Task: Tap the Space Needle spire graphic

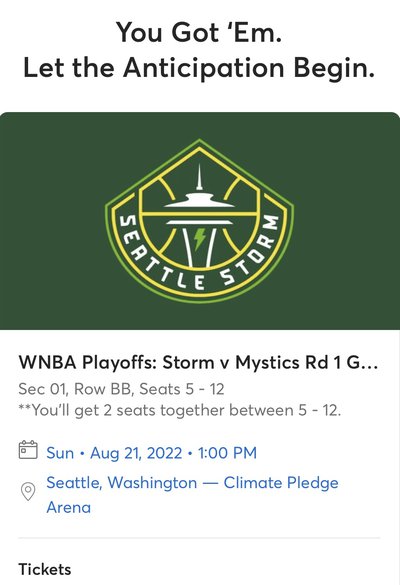Action: coord(199,178)
